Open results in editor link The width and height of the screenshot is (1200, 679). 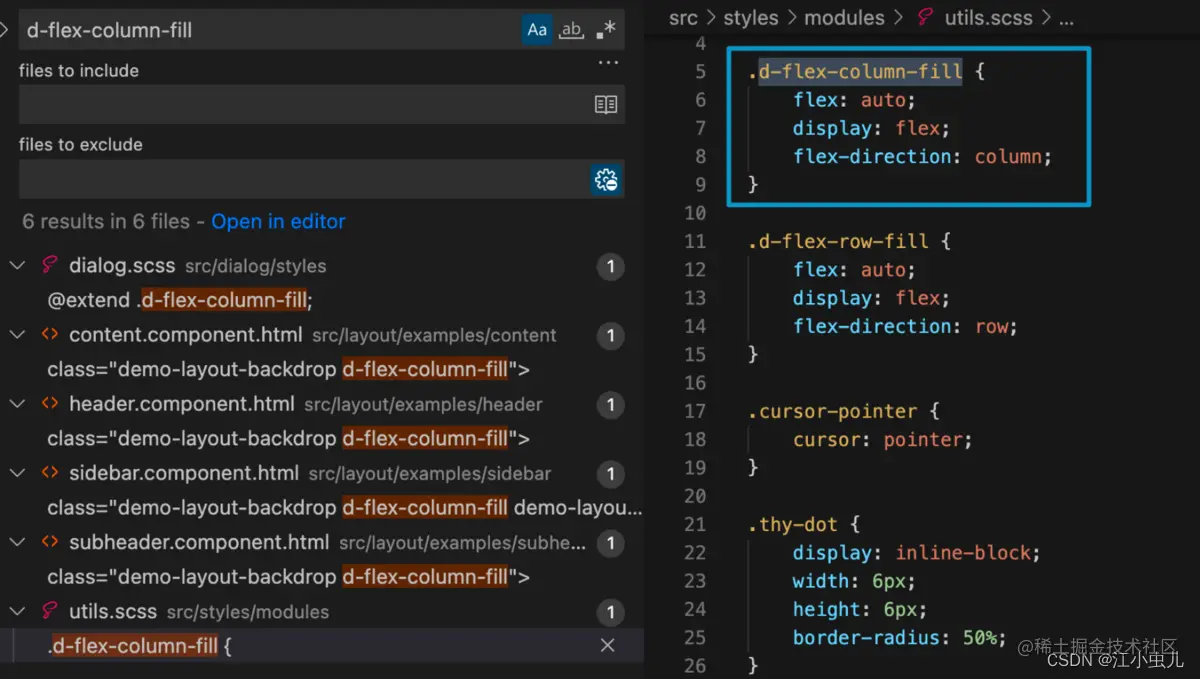pyautogui.click(x=278, y=222)
